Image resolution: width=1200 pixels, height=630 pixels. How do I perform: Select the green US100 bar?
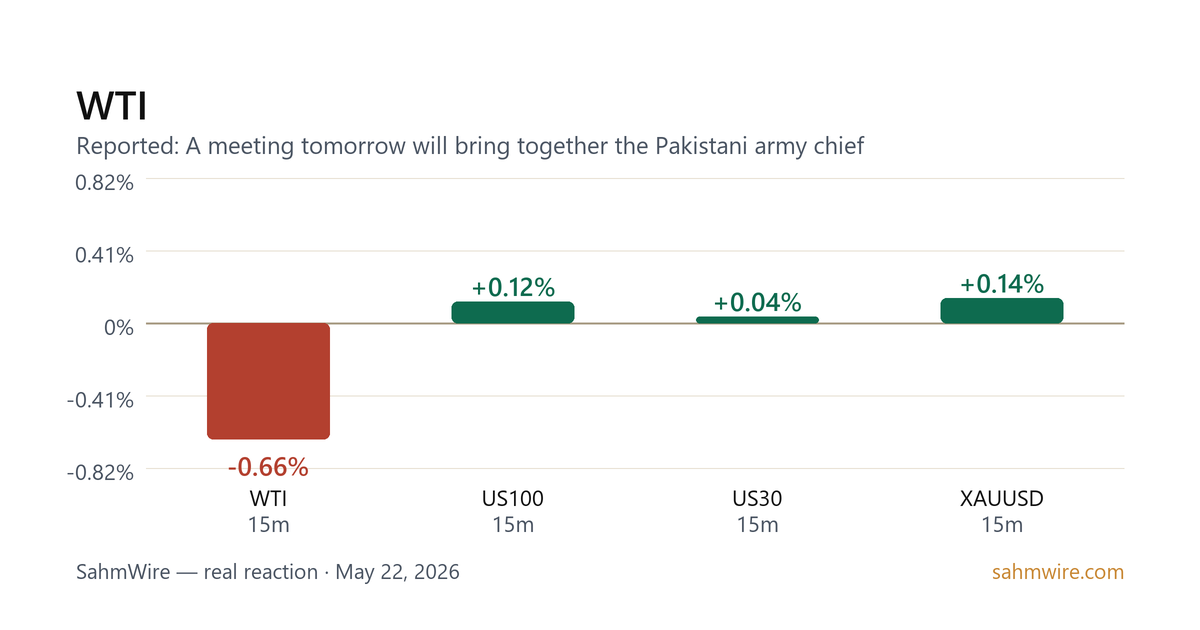513,312
